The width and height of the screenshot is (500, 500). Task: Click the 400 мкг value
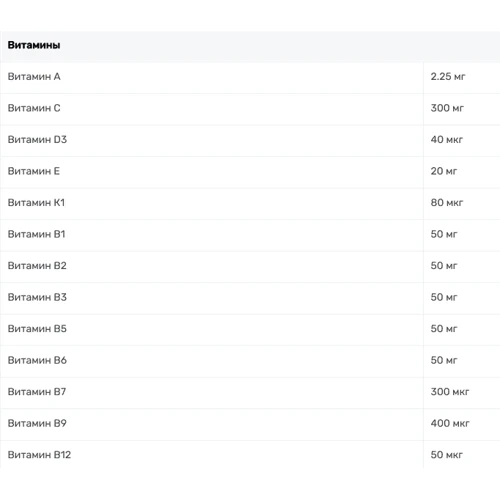pos(450,423)
